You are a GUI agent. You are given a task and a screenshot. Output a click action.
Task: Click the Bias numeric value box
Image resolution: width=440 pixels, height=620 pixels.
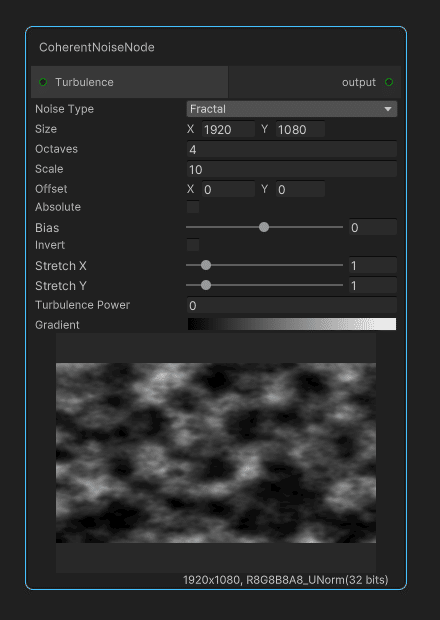372,227
